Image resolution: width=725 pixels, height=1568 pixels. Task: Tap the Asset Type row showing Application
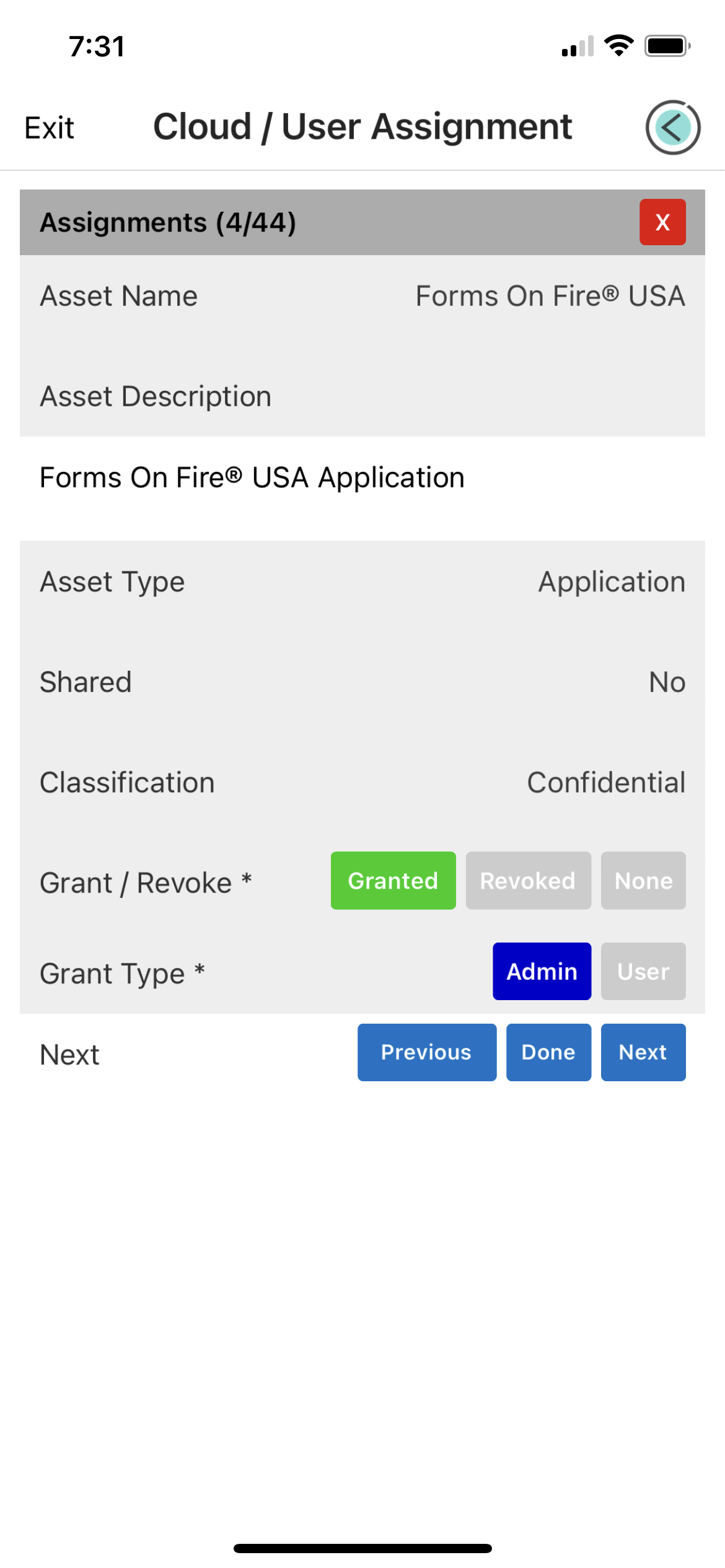click(x=362, y=581)
